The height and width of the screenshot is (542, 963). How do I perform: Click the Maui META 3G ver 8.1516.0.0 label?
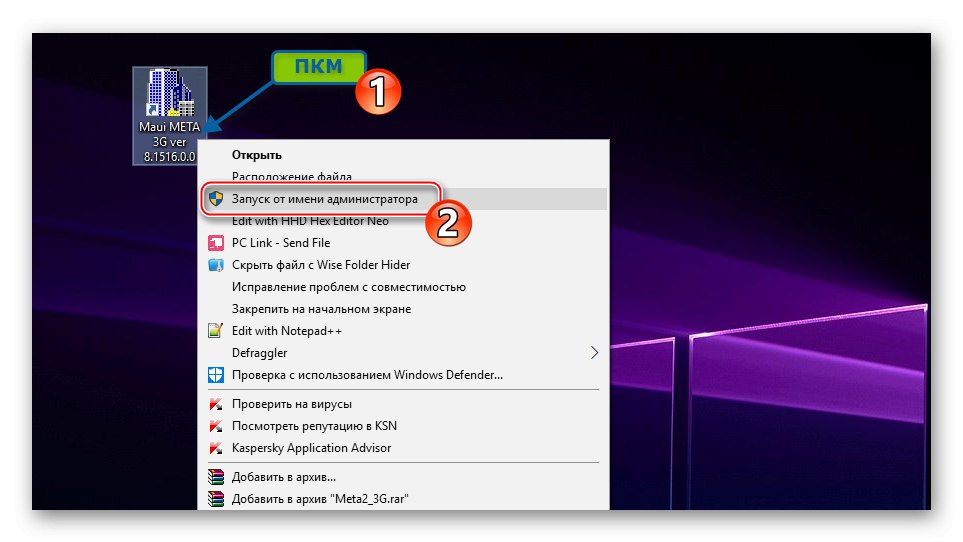coord(170,142)
